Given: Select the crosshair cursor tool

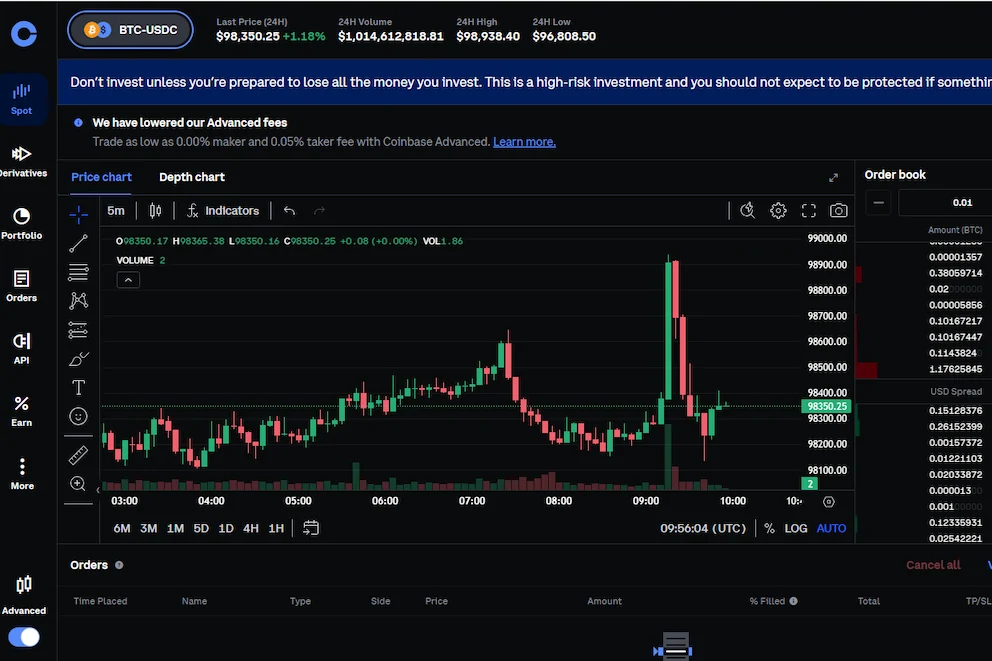Looking at the screenshot, I should click(x=78, y=215).
